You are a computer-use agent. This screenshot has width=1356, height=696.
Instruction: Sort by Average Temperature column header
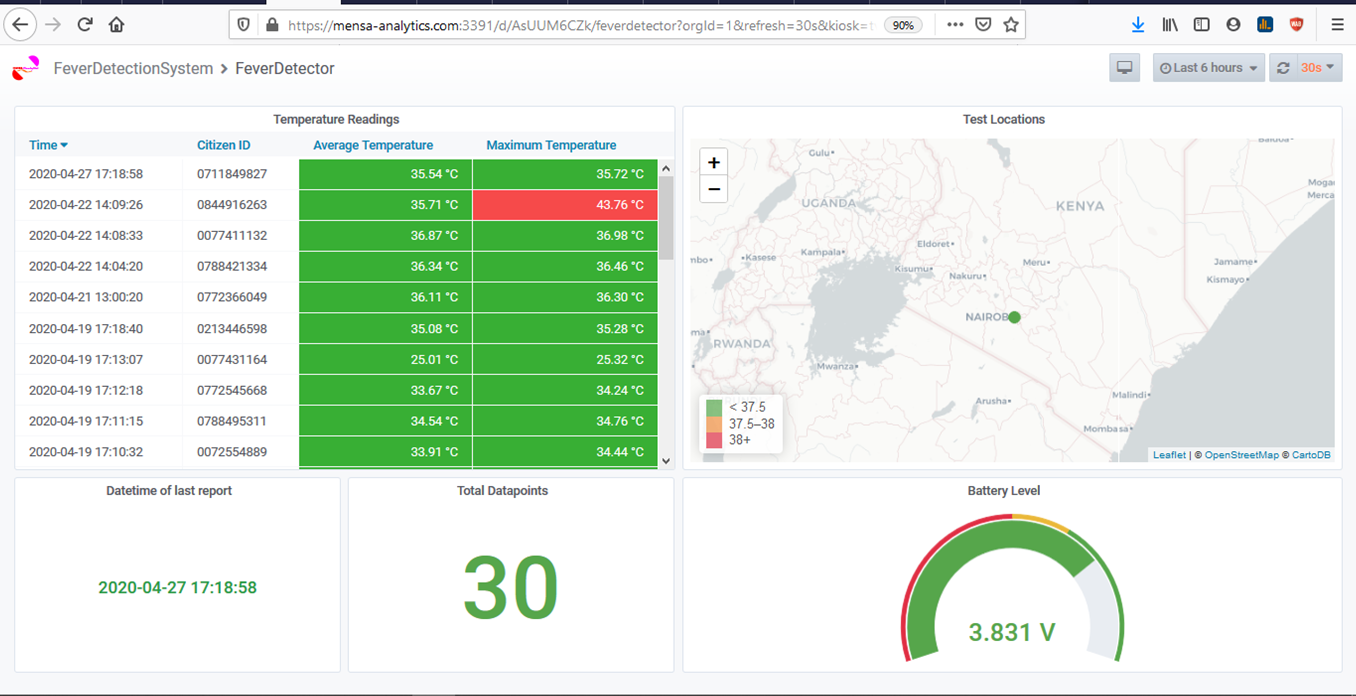pyautogui.click(x=373, y=145)
